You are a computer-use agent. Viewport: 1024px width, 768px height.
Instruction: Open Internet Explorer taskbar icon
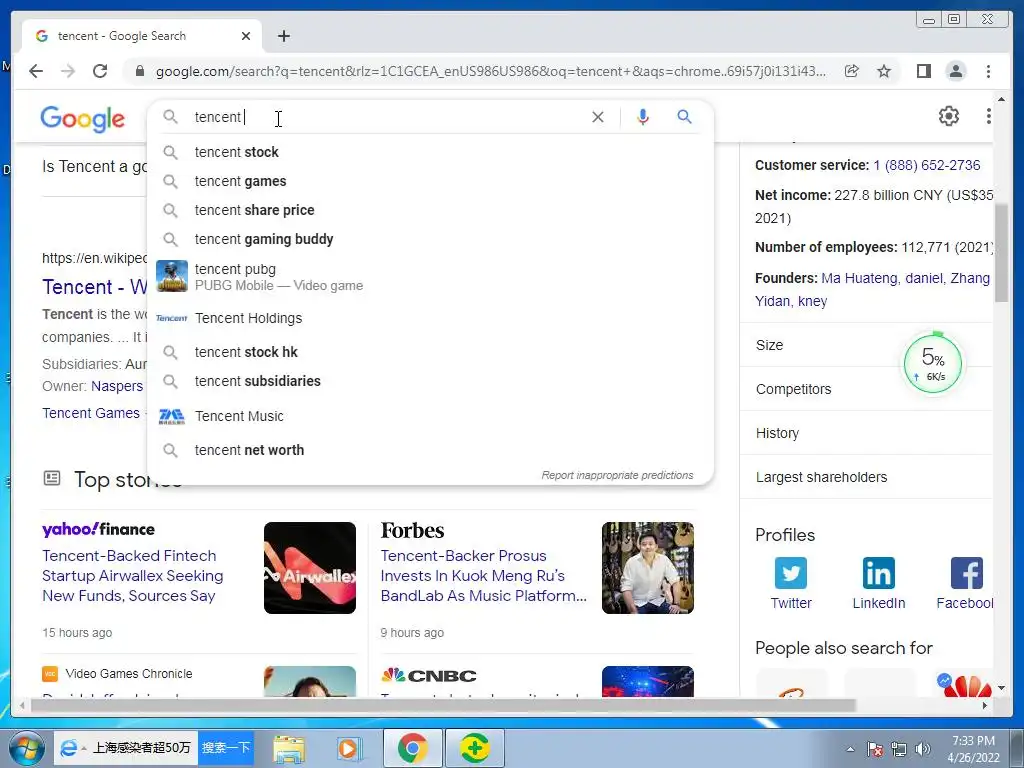[x=69, y=748]
